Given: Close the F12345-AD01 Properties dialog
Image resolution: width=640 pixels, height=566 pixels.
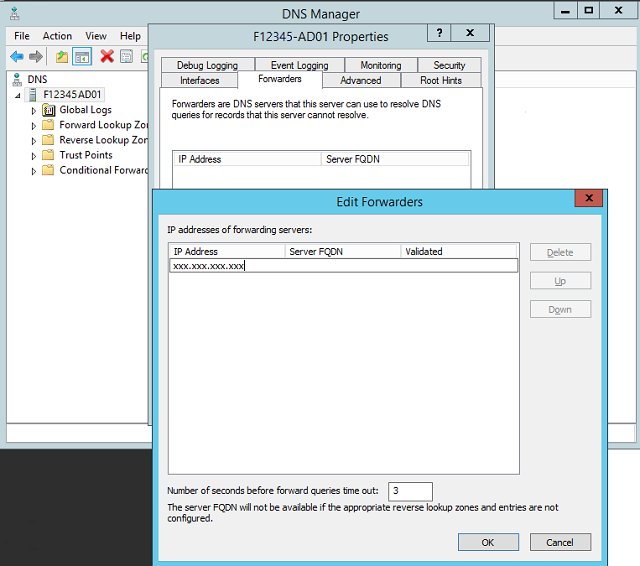Looking at the screenshot, I should coord(470,33).
